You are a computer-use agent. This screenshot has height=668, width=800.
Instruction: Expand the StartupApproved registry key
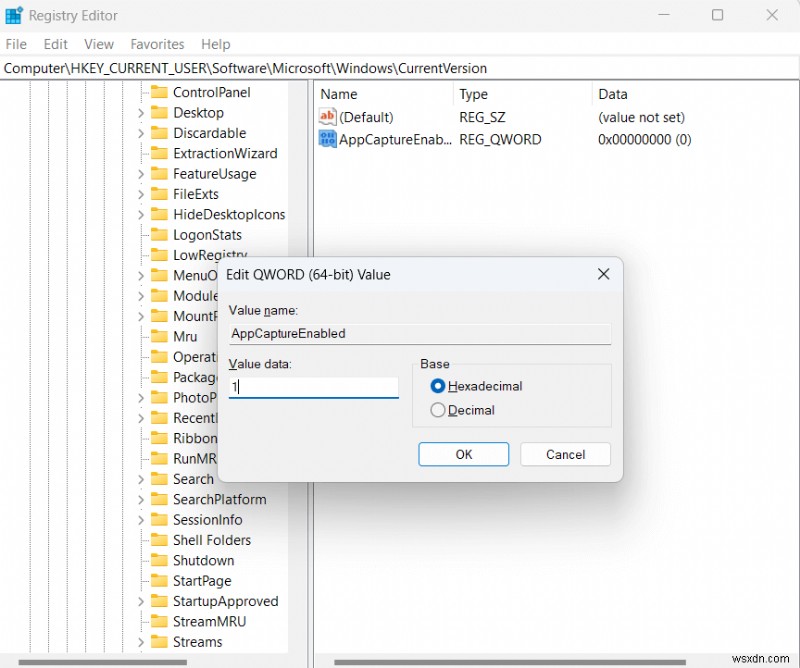pos(142,601)
